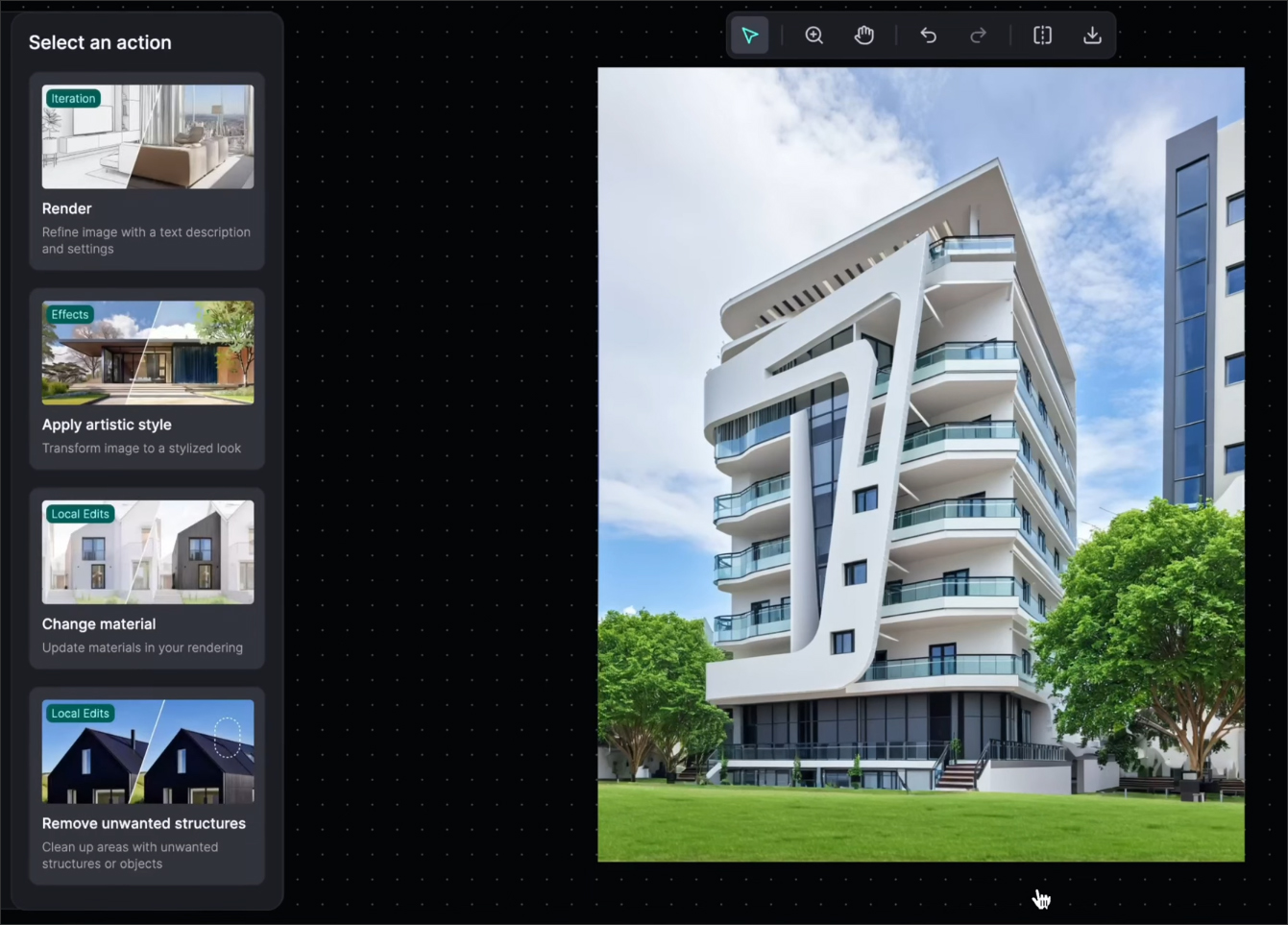Open the Apply artistic style card

(147, 378)
